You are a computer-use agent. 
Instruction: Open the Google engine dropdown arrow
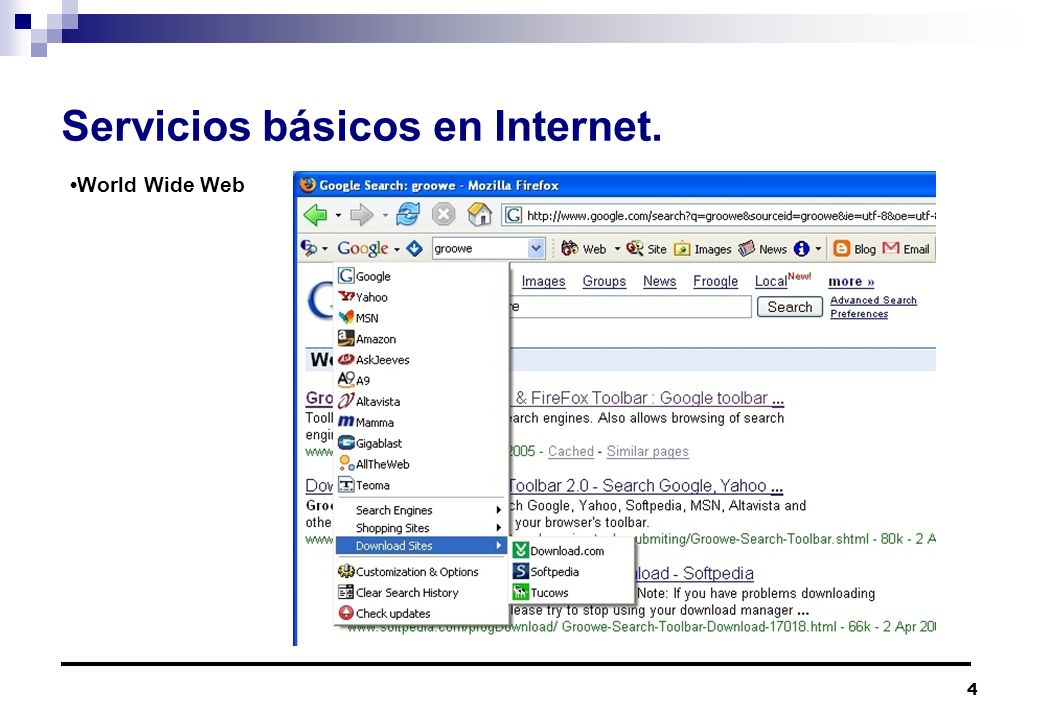397,249
